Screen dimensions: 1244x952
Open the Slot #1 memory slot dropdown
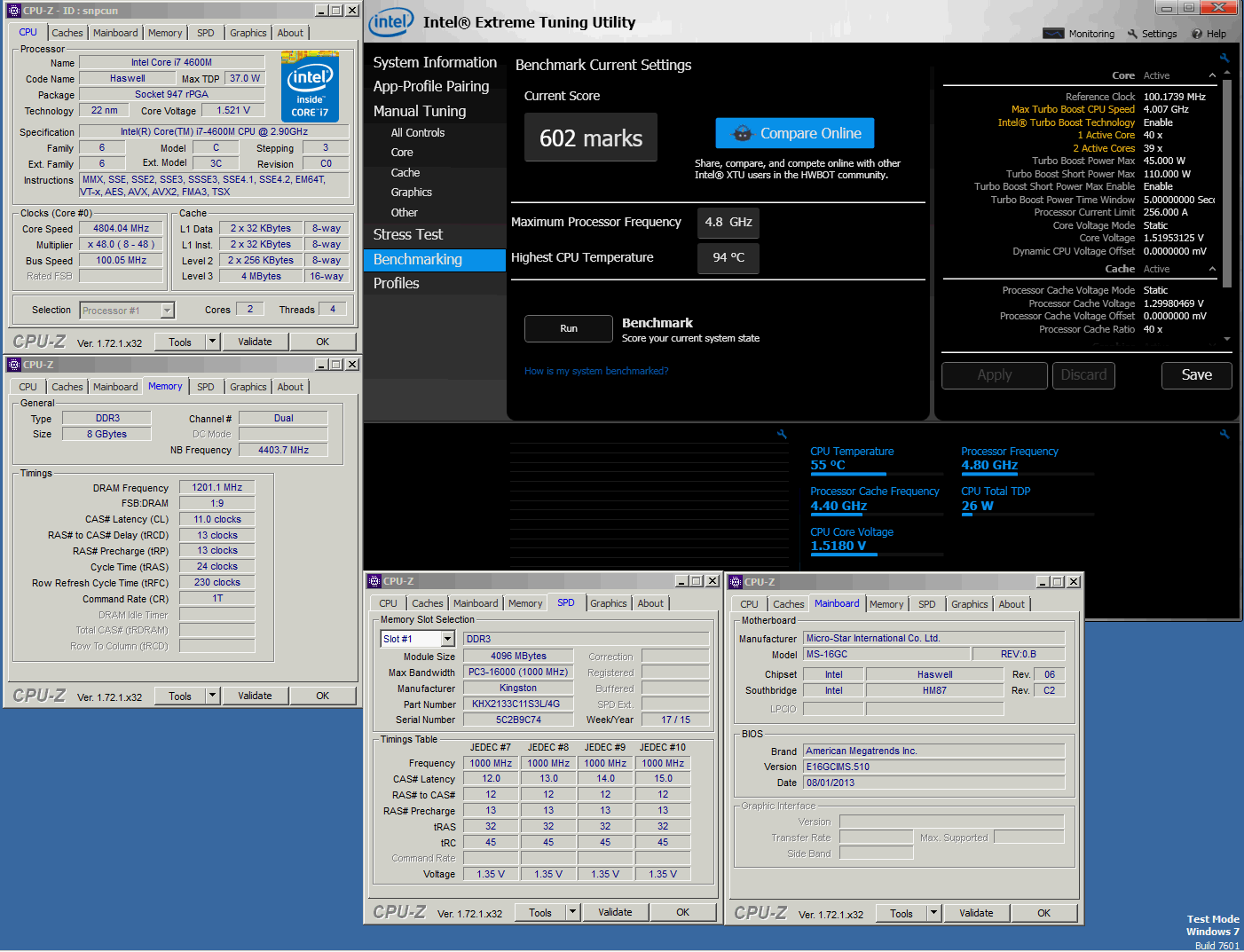coord(447,639)
